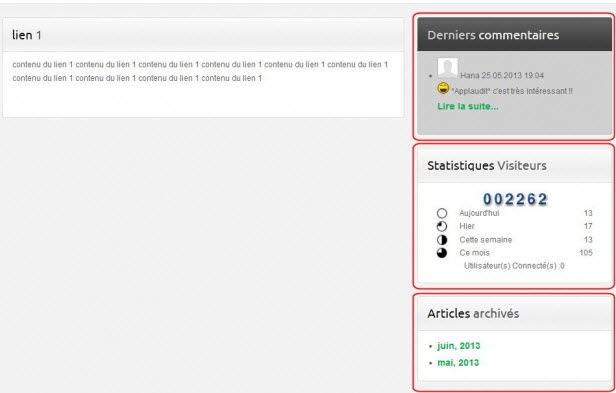Click the 'Derniers commentaires' panel header
This screenshot has width=616, height=393.
click(x=515, y=35)
